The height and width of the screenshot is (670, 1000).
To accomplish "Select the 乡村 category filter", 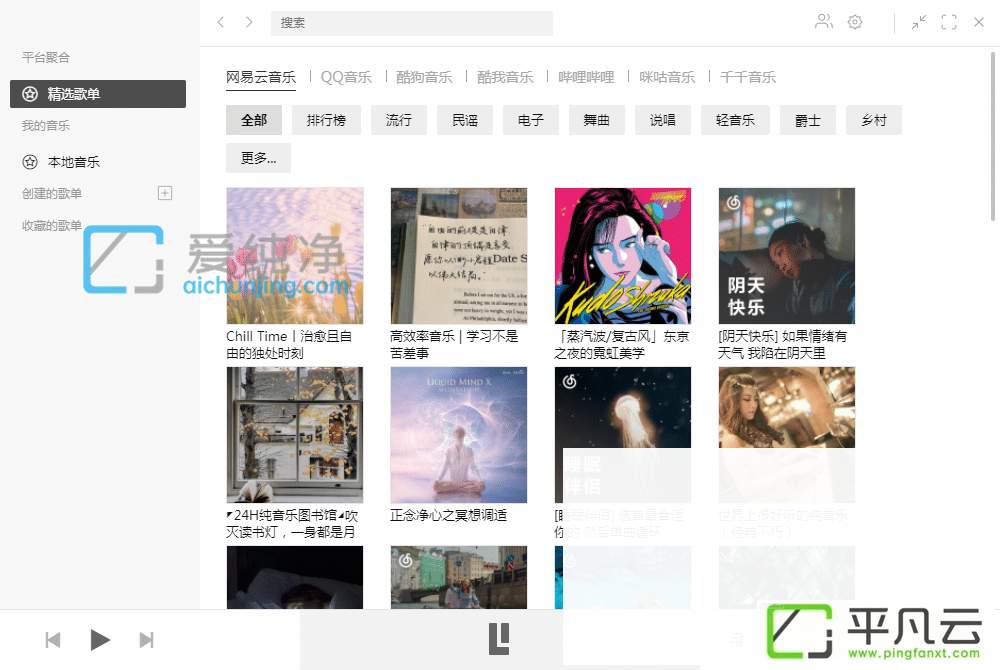I will [874, 120].
